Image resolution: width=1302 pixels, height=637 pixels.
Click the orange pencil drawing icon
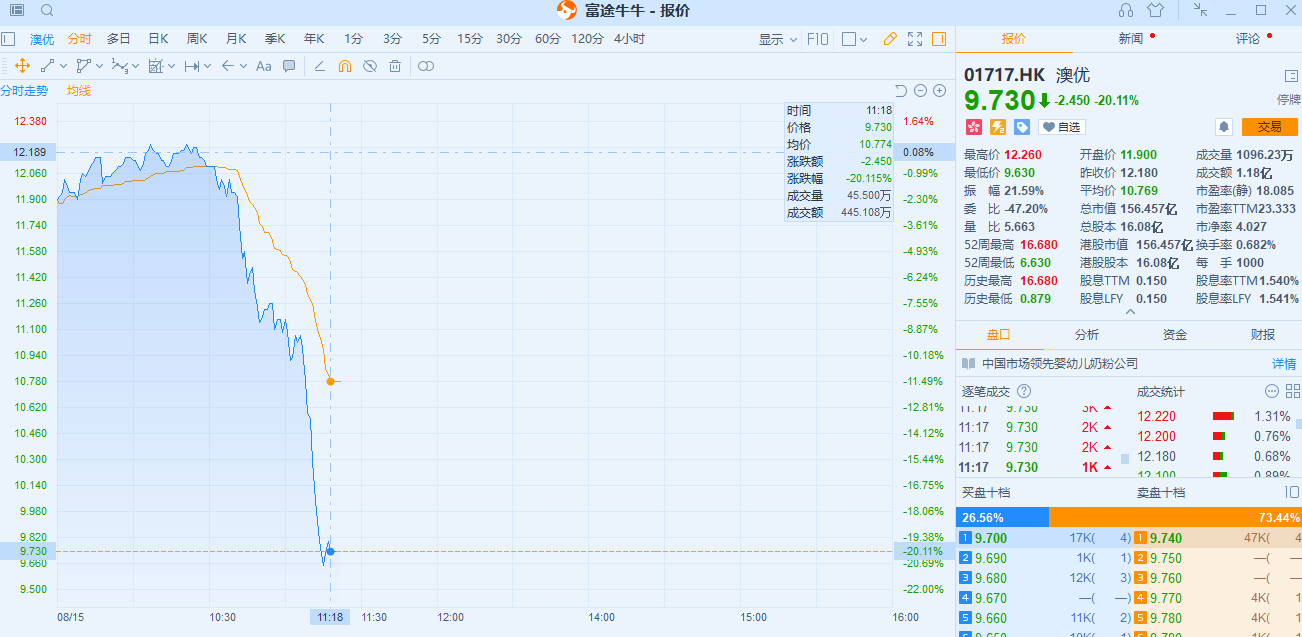tap(890, 39)
